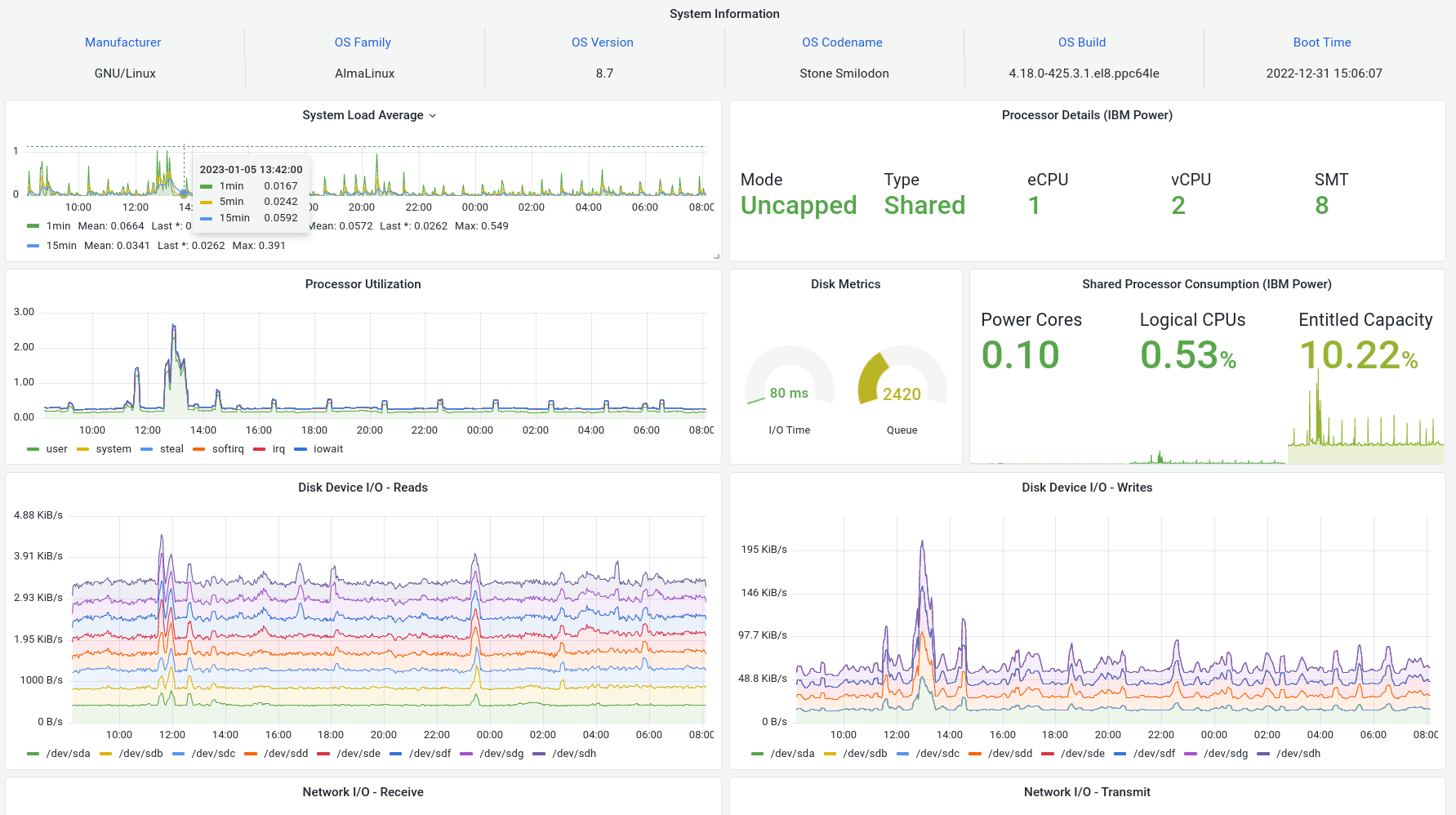Image resolution: width=1456 pixels, height=815 pixels.
Task: Open the OS Build link
Action: pyautogui.click(x=1082, y=42)
